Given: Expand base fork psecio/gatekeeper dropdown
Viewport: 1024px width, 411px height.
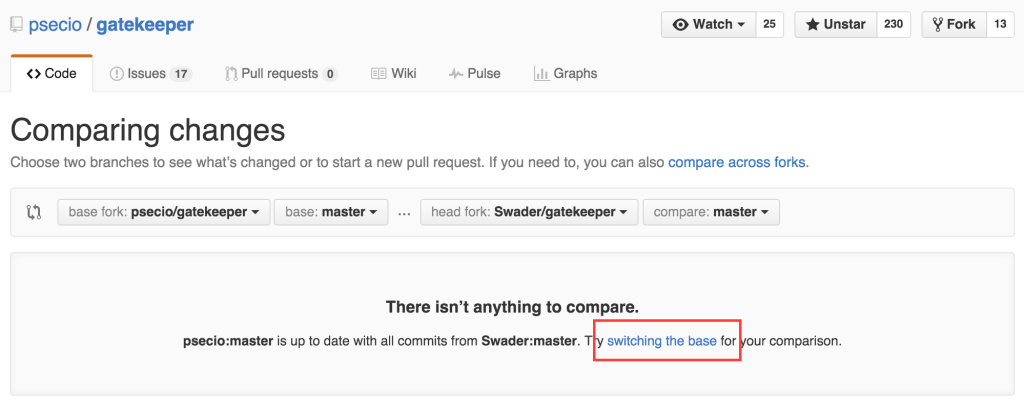Looking at the screenshot, I should click(x=164, y=212).
